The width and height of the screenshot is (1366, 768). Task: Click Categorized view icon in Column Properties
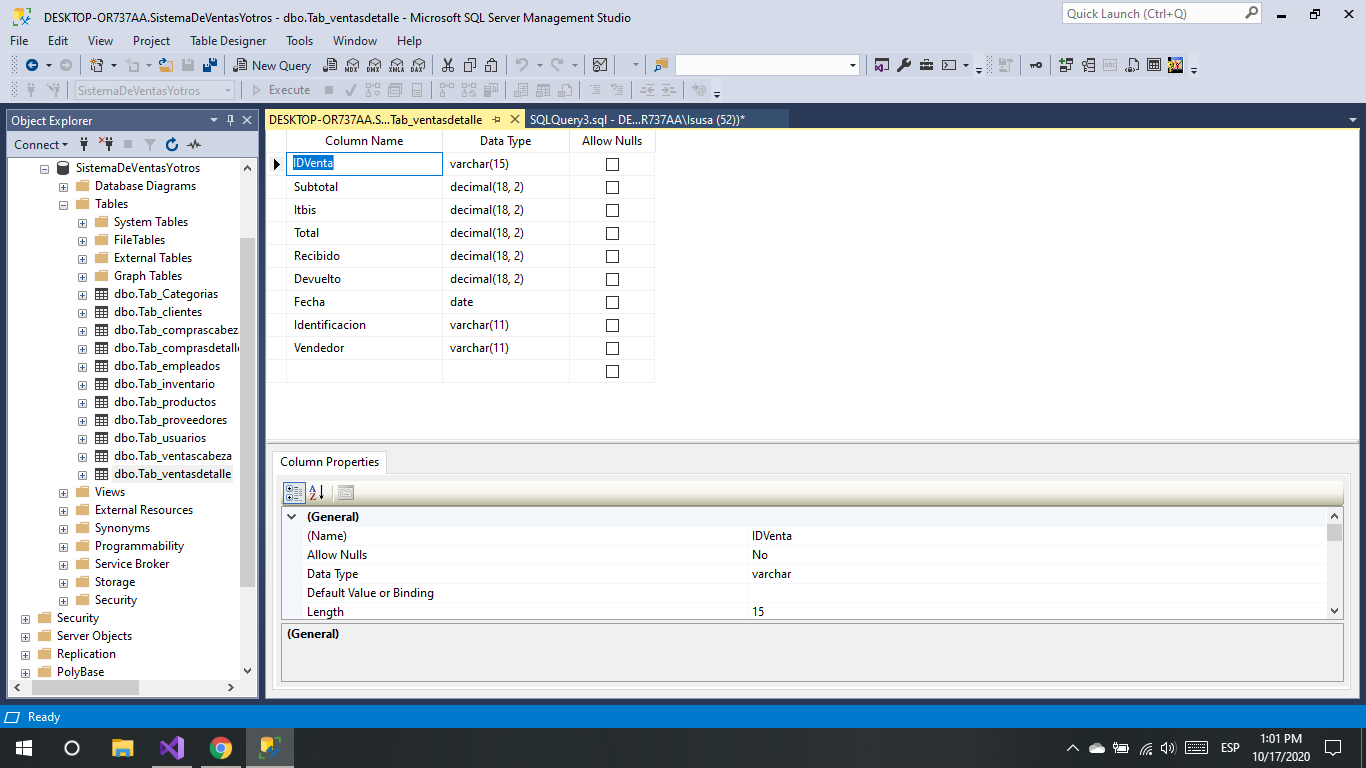pos(295,492)
